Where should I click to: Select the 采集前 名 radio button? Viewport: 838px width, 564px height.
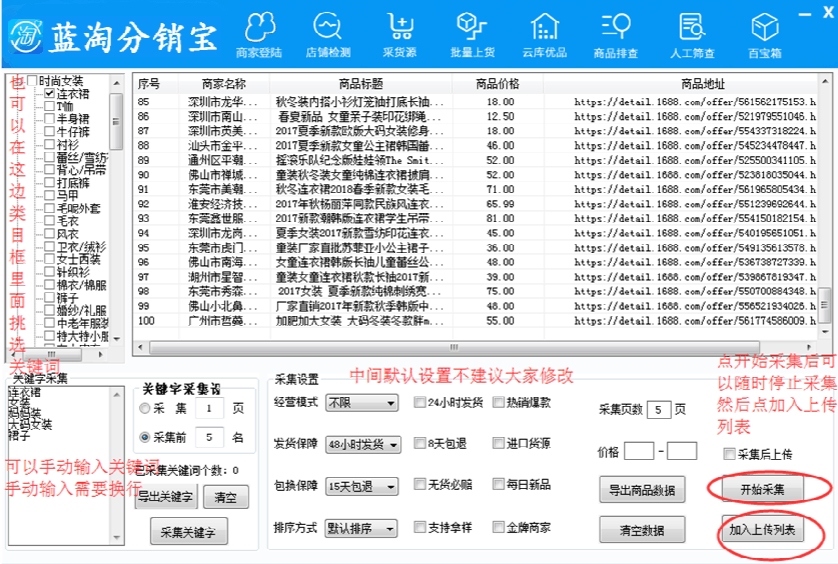click(144, 437)
